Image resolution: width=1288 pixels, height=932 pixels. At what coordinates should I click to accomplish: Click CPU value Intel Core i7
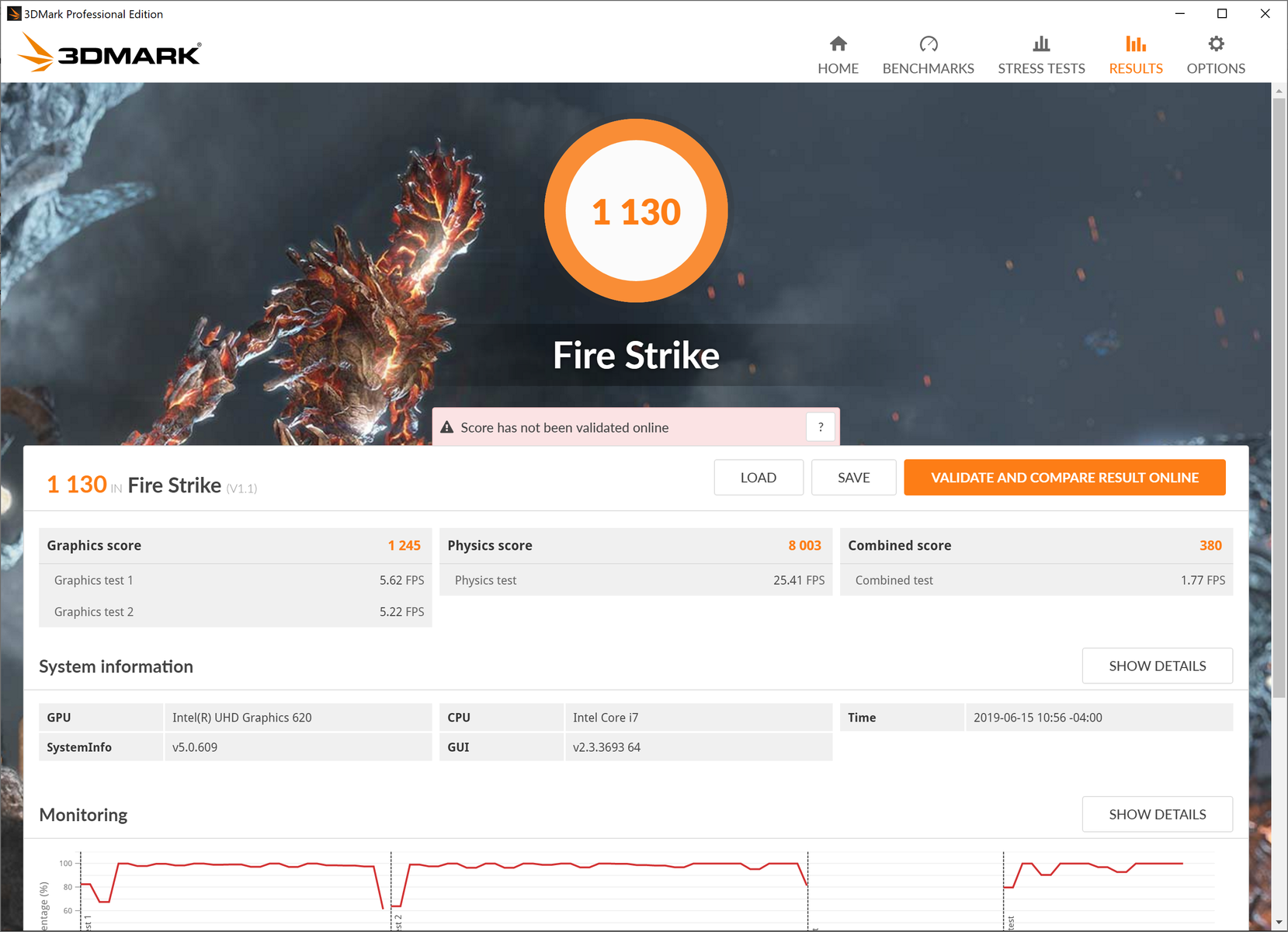pyautogui.click(x=606, y=718)
